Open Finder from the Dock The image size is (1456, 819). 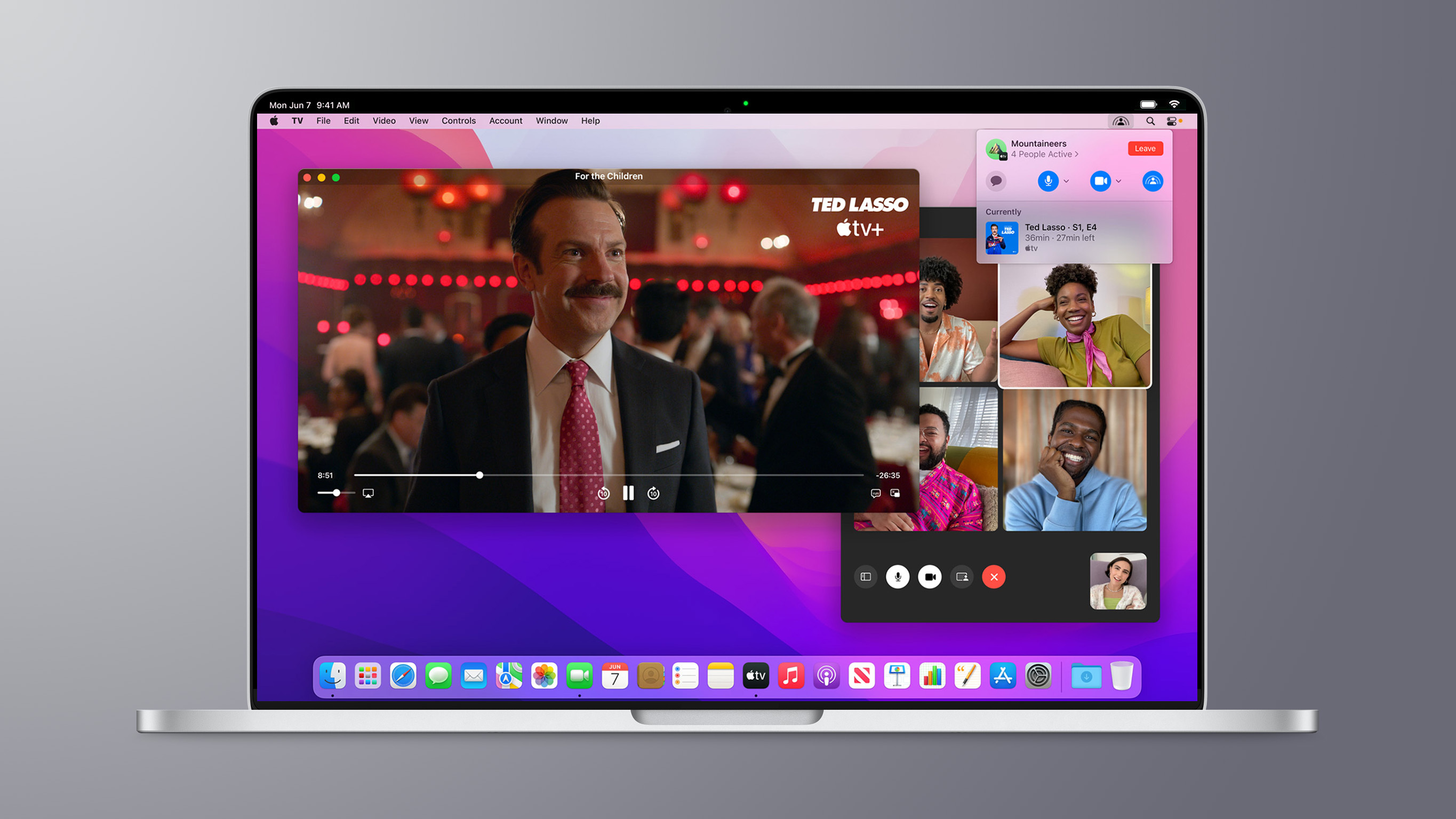(332, 676)
